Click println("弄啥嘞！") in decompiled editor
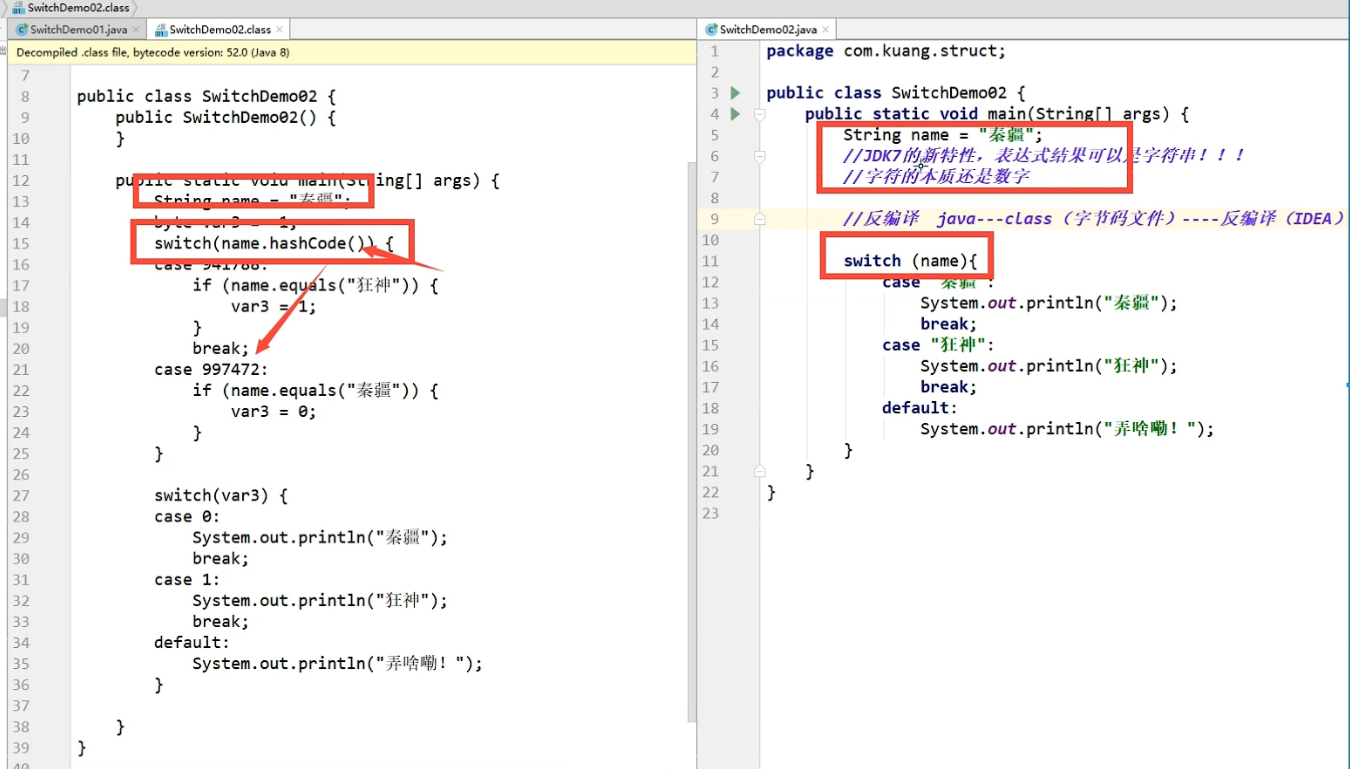 [337, 664]
